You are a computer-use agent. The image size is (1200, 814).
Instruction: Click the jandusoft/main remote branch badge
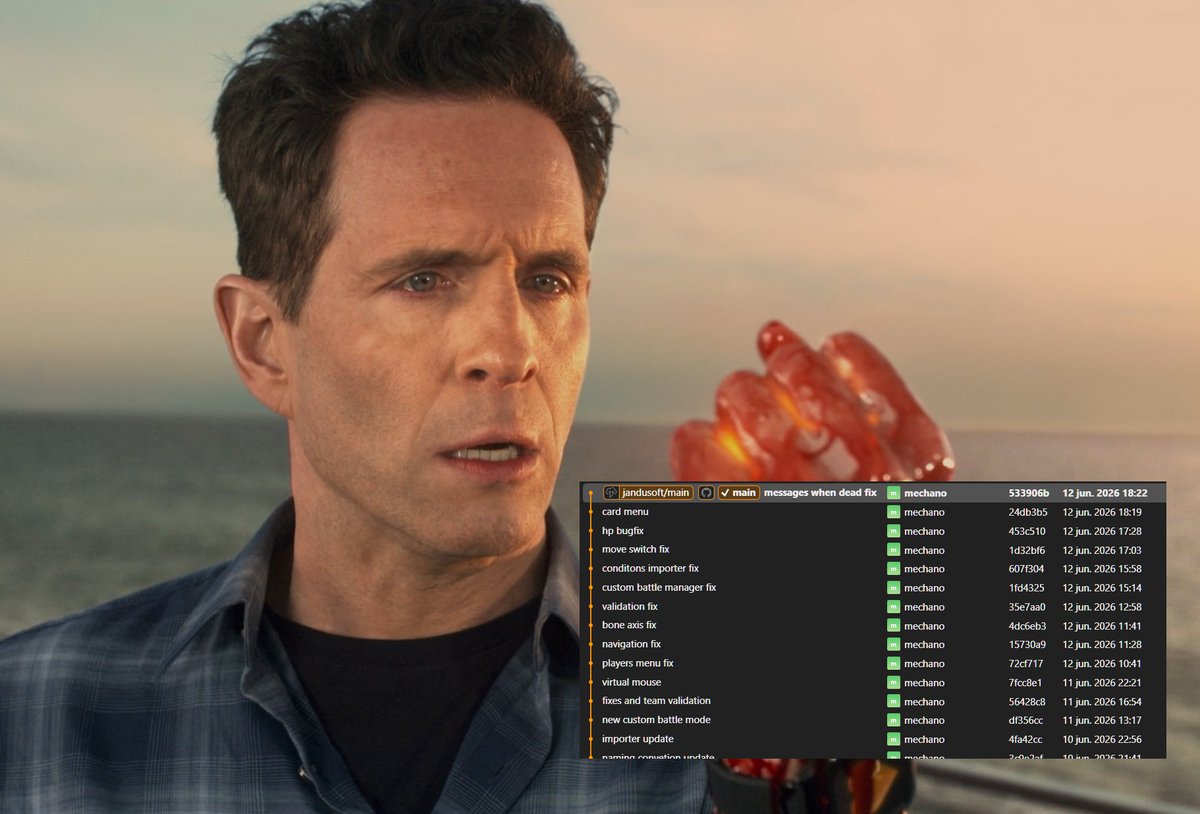[x=647, y=493]
